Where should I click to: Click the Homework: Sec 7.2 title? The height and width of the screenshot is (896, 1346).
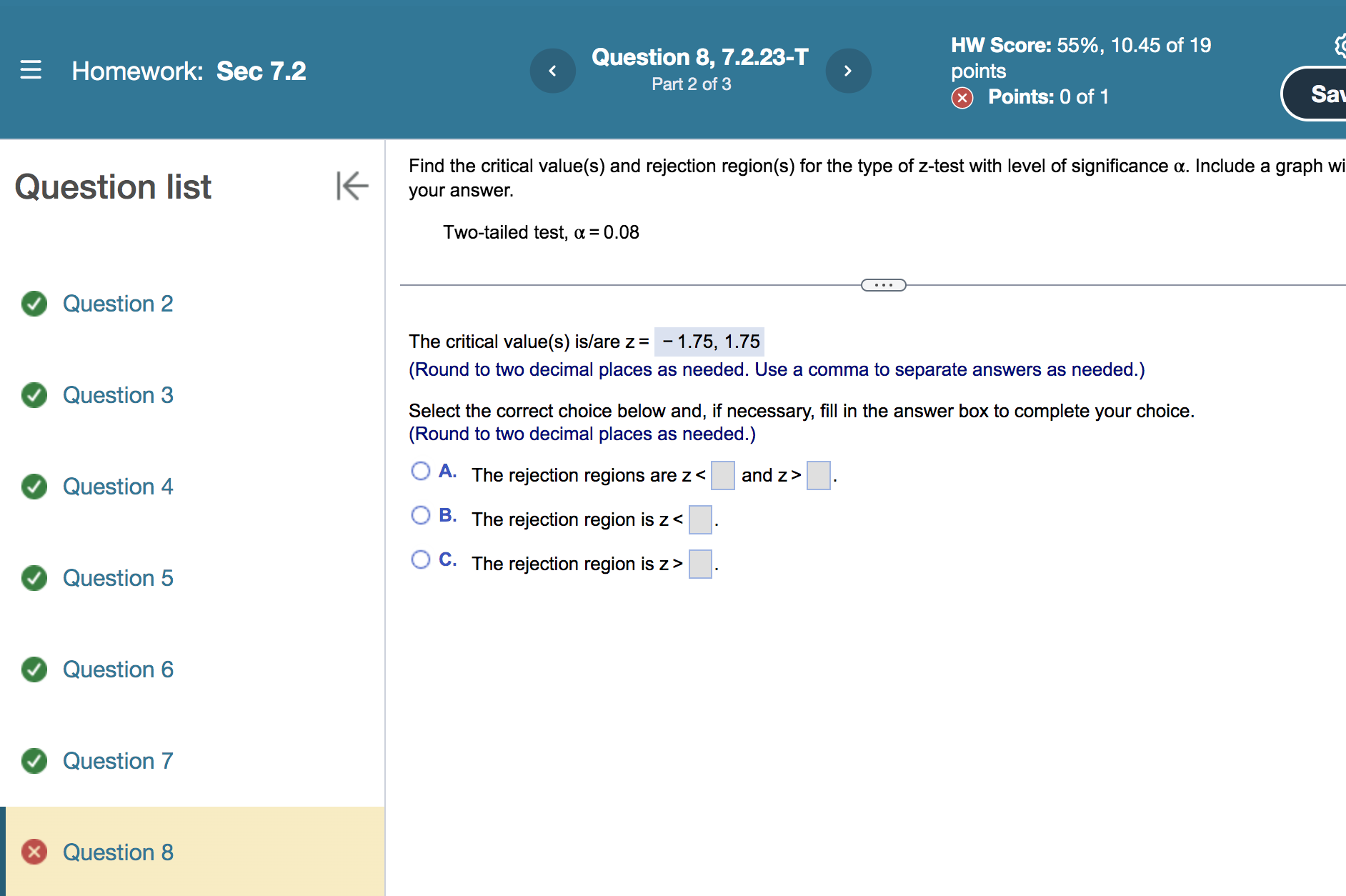[x=189, y=71]
